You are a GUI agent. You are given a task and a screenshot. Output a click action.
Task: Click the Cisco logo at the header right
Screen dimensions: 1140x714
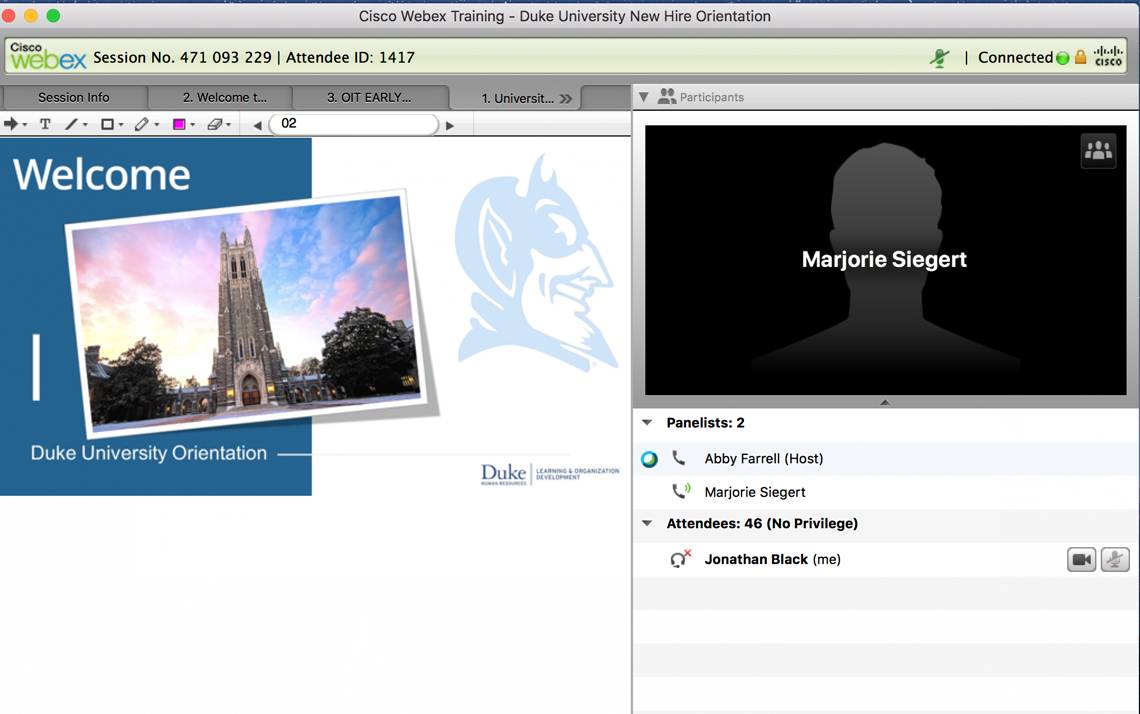tap(1108, 56)
